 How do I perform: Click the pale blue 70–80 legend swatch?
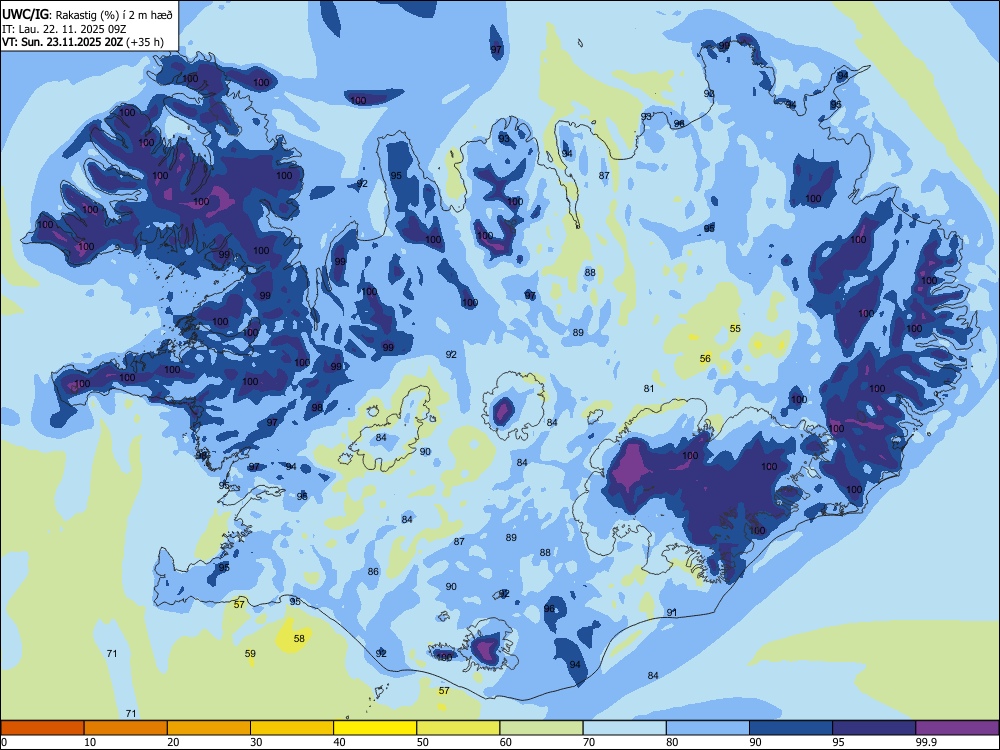pyautogui.click(x=624, y=728)
